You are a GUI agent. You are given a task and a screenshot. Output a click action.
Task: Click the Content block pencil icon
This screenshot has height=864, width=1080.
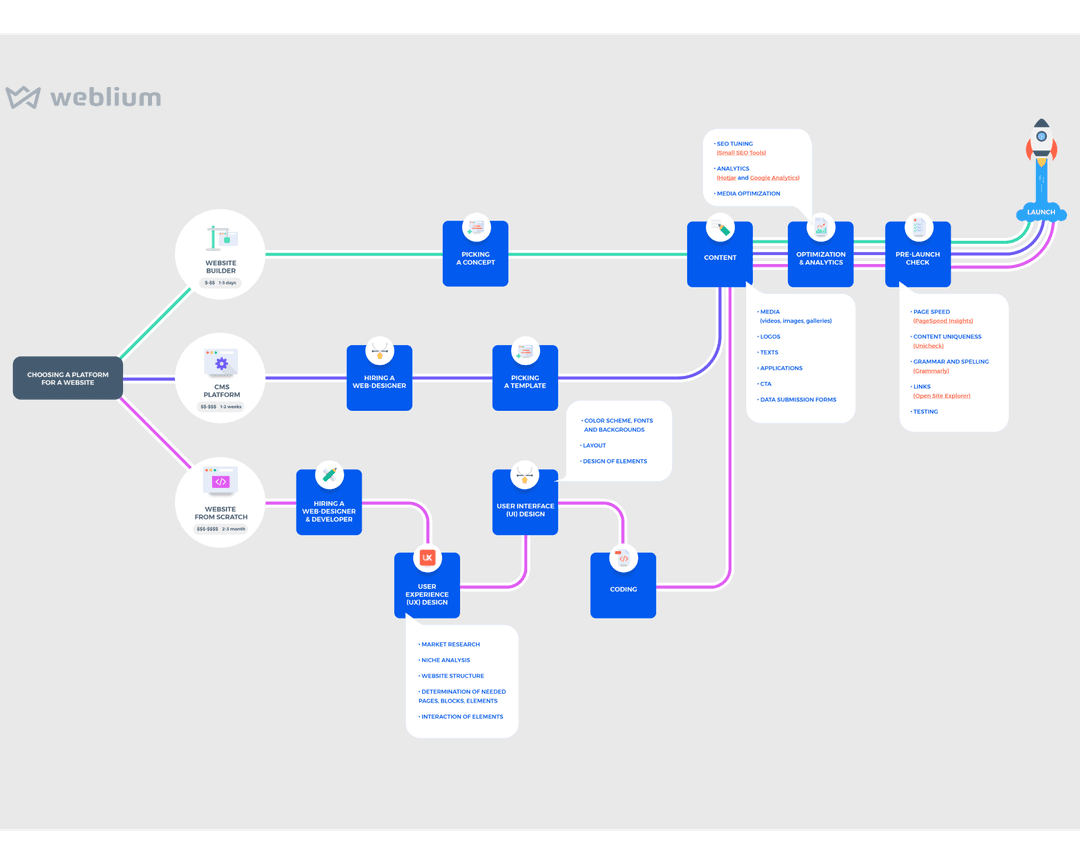pyautogui.click(x=720, y=229)
